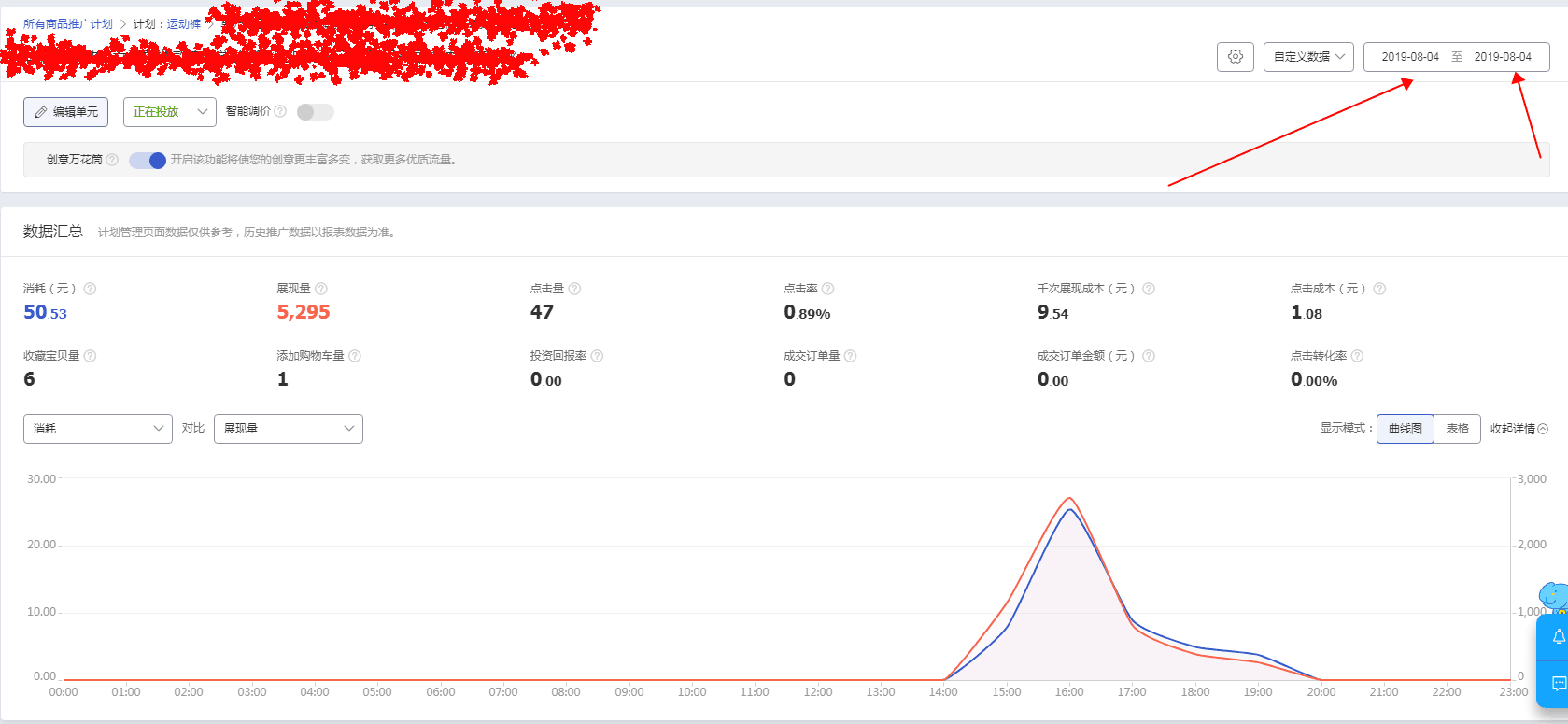Image resolution: width=1568 pixels, height=724 pixels.
Task: Click the 14:00 label on the chart axis
Action: (x=943, y=692)
